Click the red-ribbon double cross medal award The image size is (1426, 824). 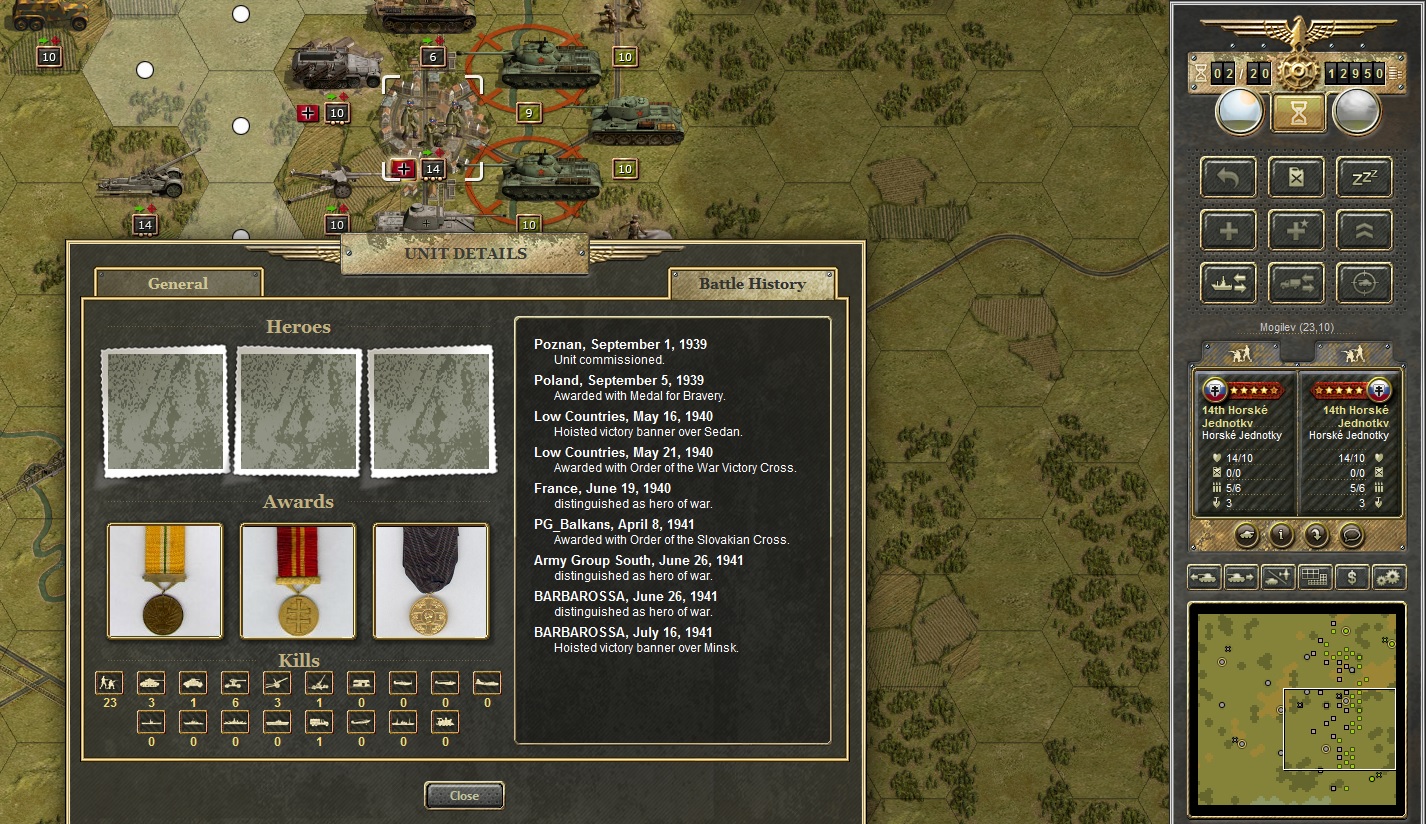pyautogui.click(x=298, y=581)
